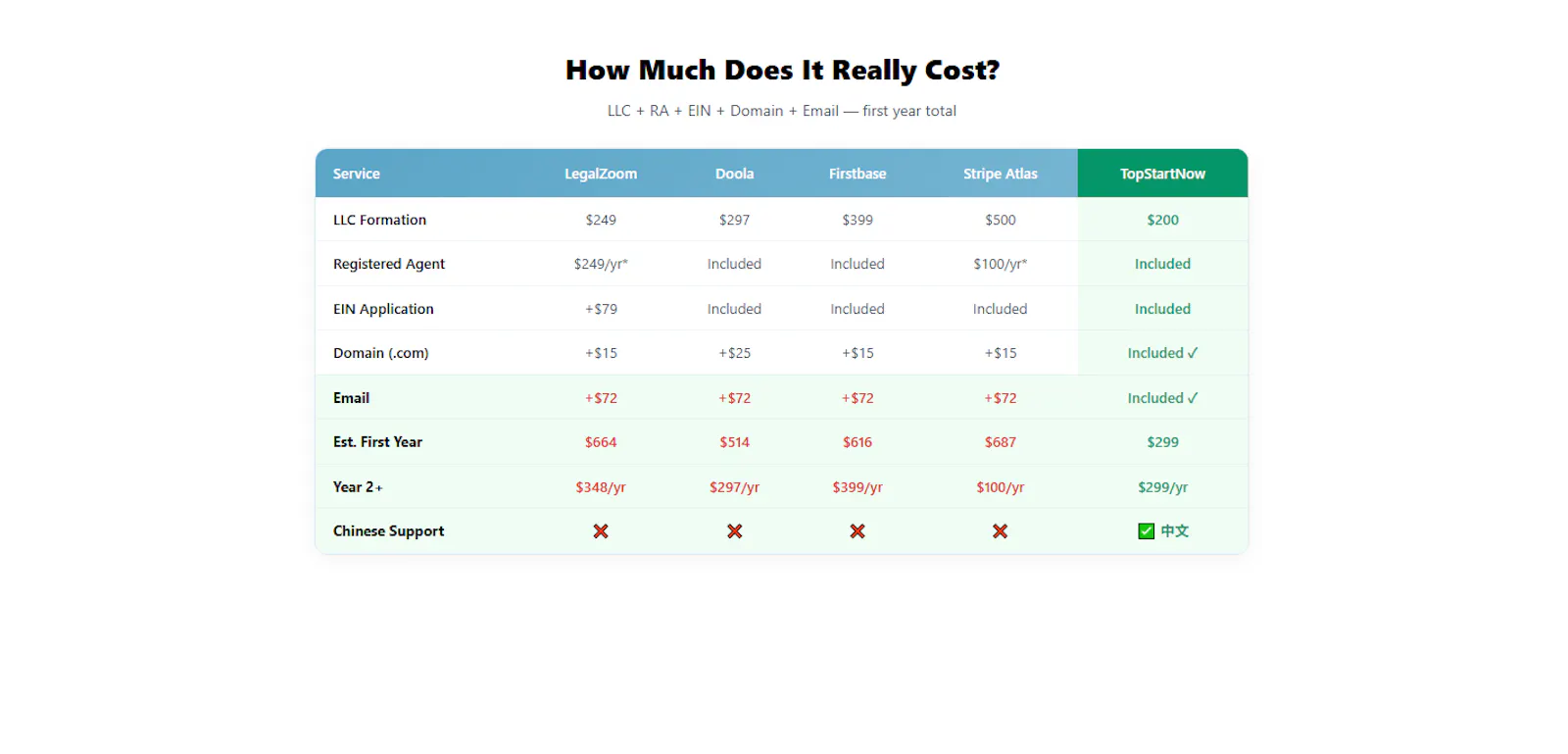Click Doola's Domain cell +$25

[x=734, y=353]
